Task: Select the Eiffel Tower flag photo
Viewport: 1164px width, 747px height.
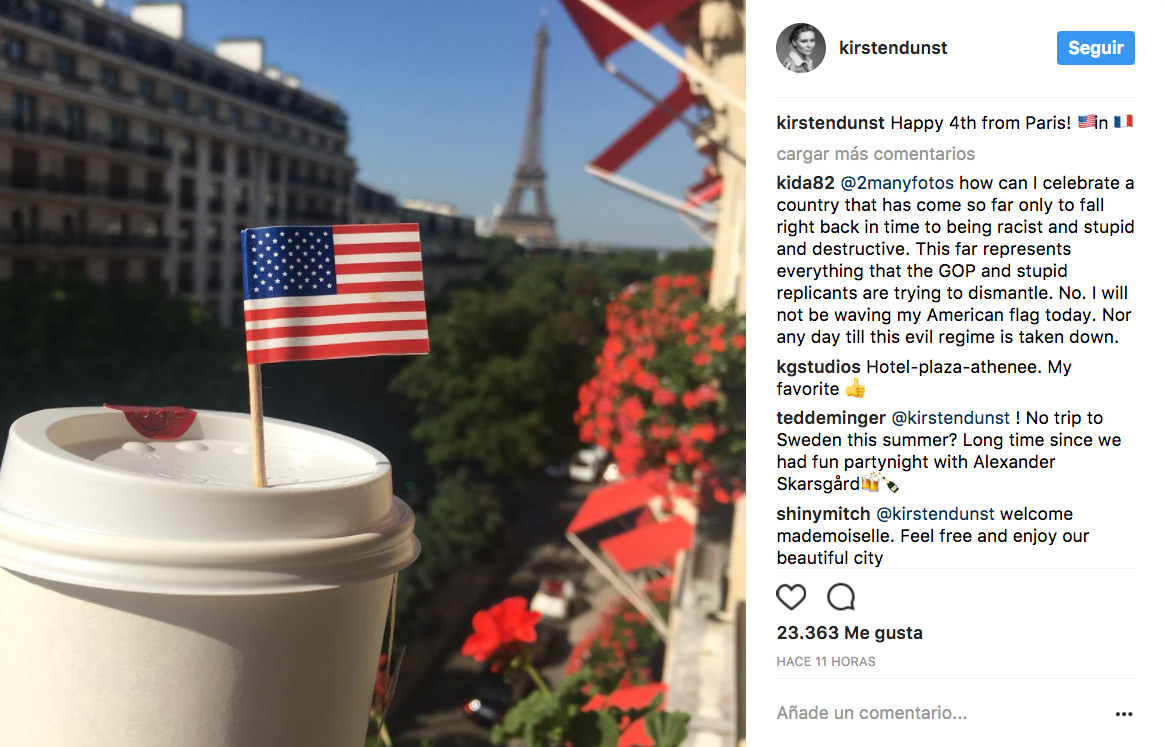Action: (373, 374)
